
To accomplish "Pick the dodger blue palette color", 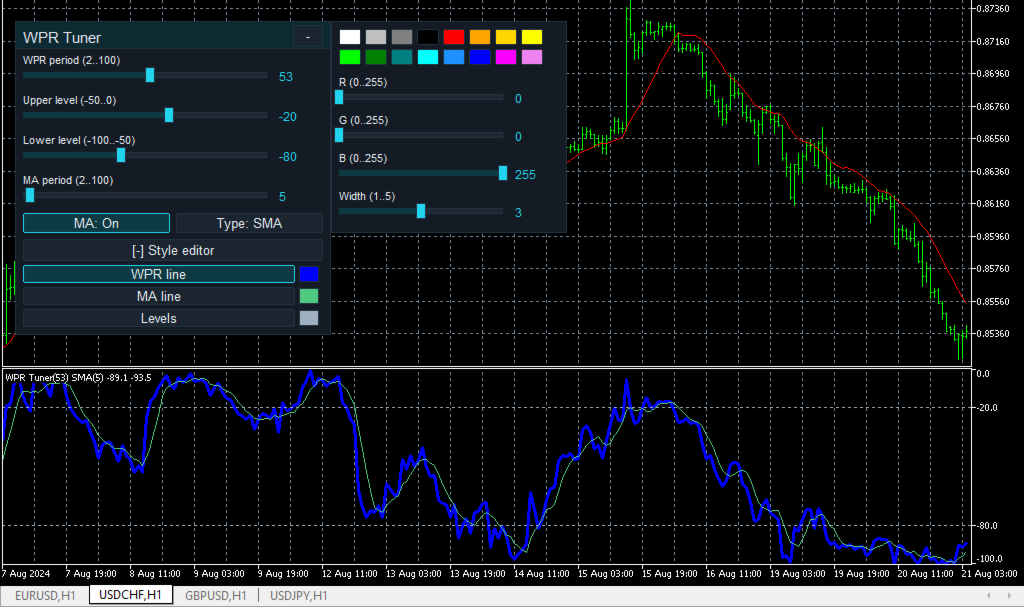I will [x=454, y=57].
